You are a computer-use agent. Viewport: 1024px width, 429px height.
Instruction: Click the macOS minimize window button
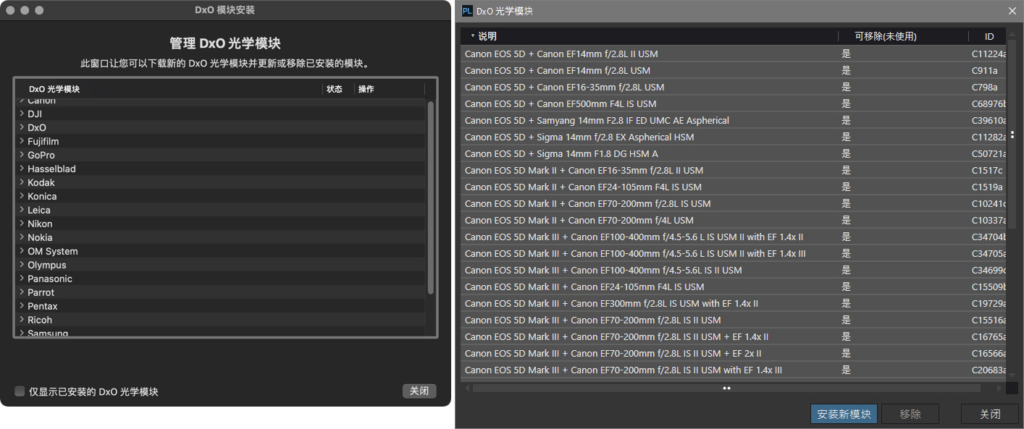click(25, 10)
